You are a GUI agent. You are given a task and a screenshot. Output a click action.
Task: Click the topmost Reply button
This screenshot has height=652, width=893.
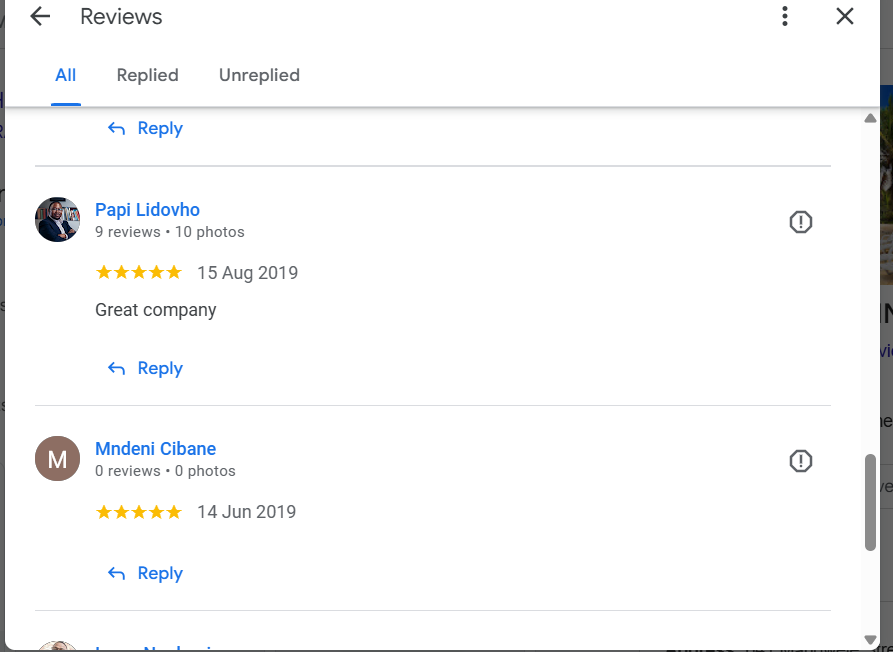click(146, 128)
